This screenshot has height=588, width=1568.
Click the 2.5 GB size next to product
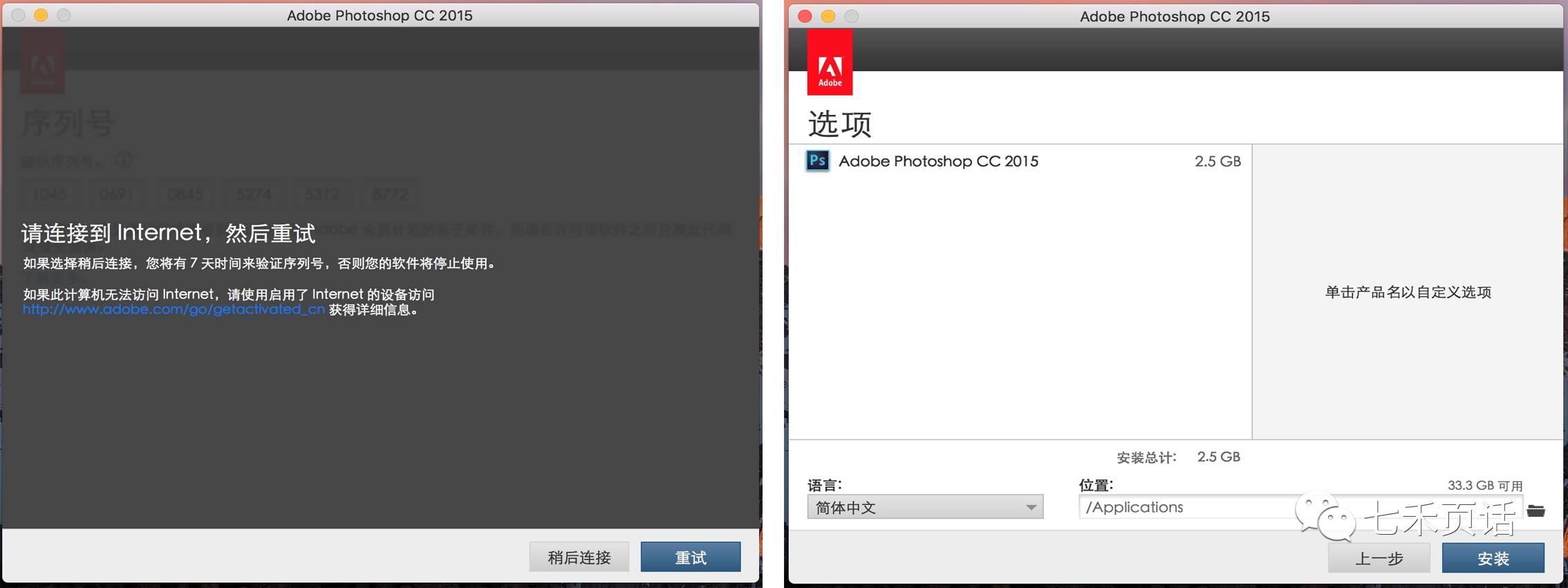pyautogui.click(x=1217, y=161)
